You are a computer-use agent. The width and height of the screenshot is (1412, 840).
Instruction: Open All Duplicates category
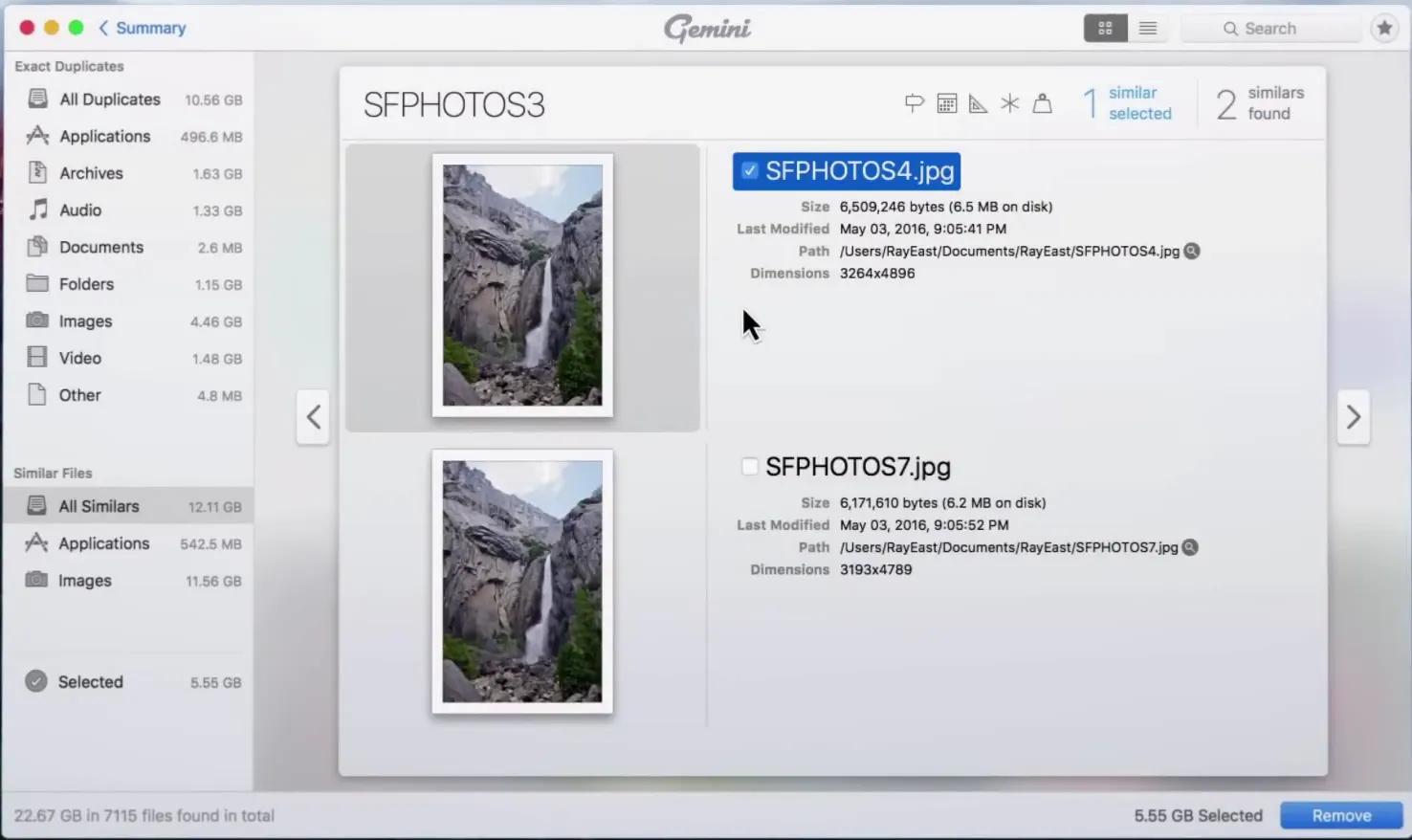click(x=109, y=99)
